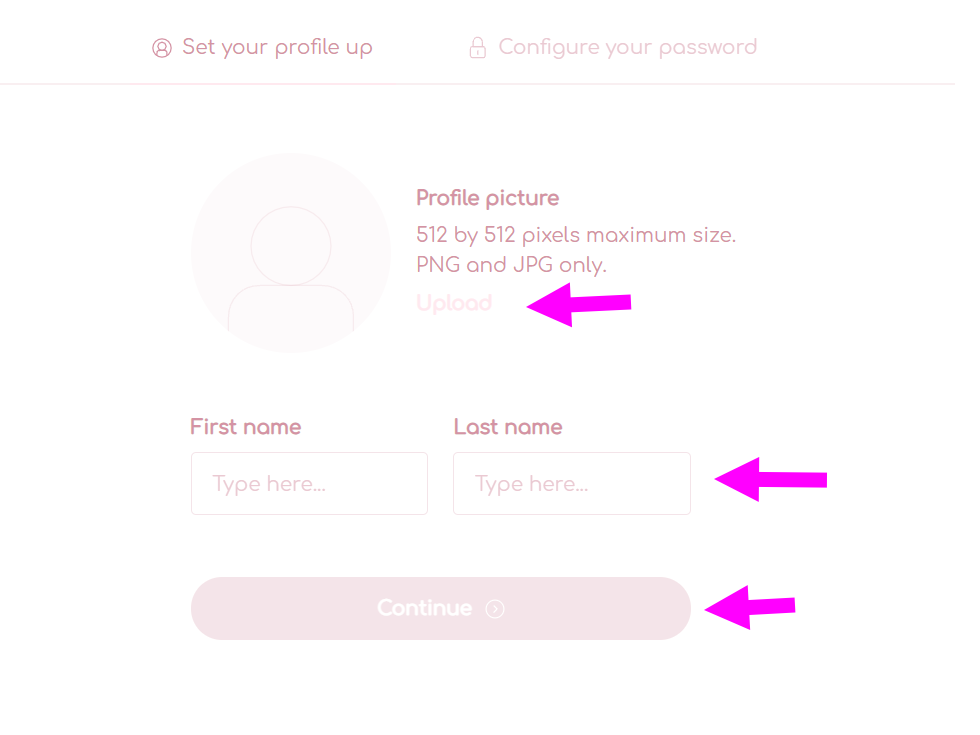Click the padlock icon beside Configure your password
Viewport: 980px width, 735px height.
(478, 48)
